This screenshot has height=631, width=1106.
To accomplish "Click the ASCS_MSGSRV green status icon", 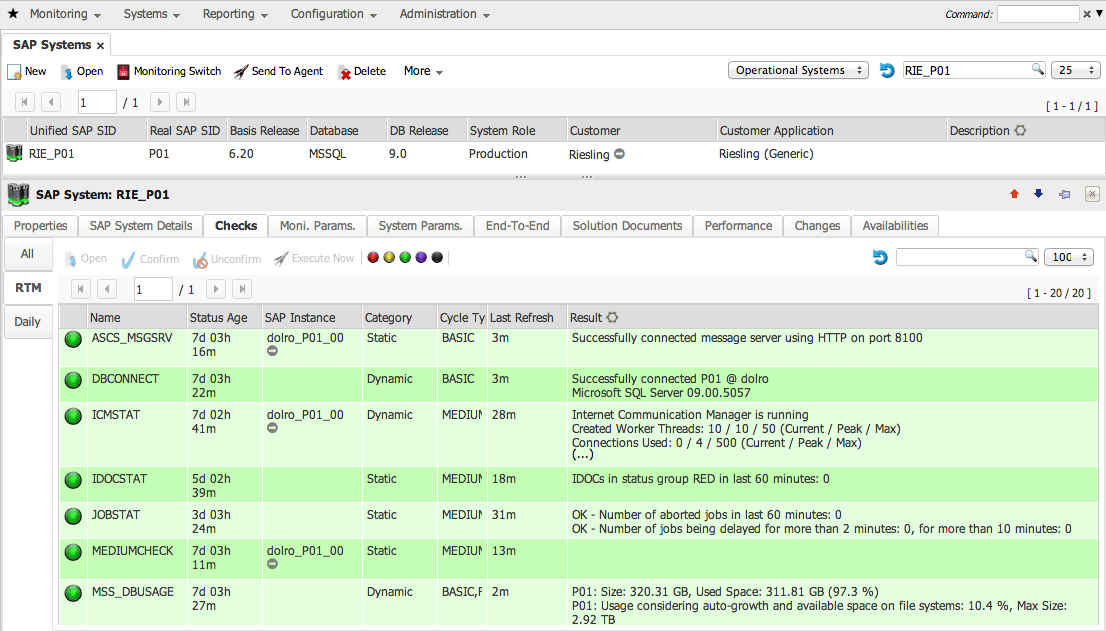I will (73, 339).
